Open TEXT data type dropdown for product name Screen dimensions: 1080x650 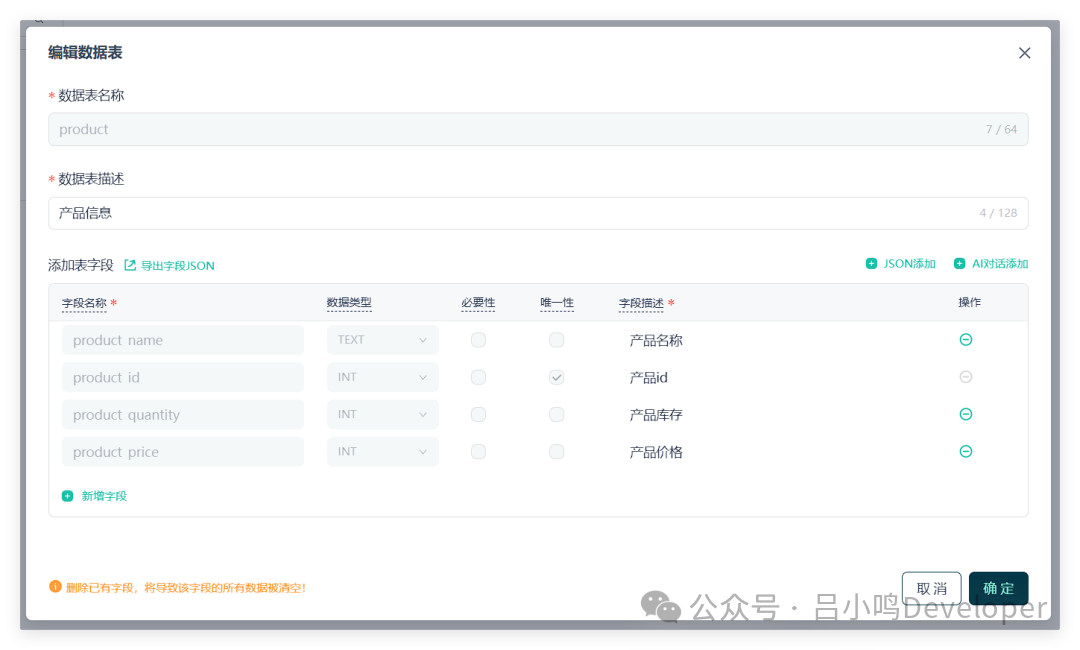(x=383, y=339)
